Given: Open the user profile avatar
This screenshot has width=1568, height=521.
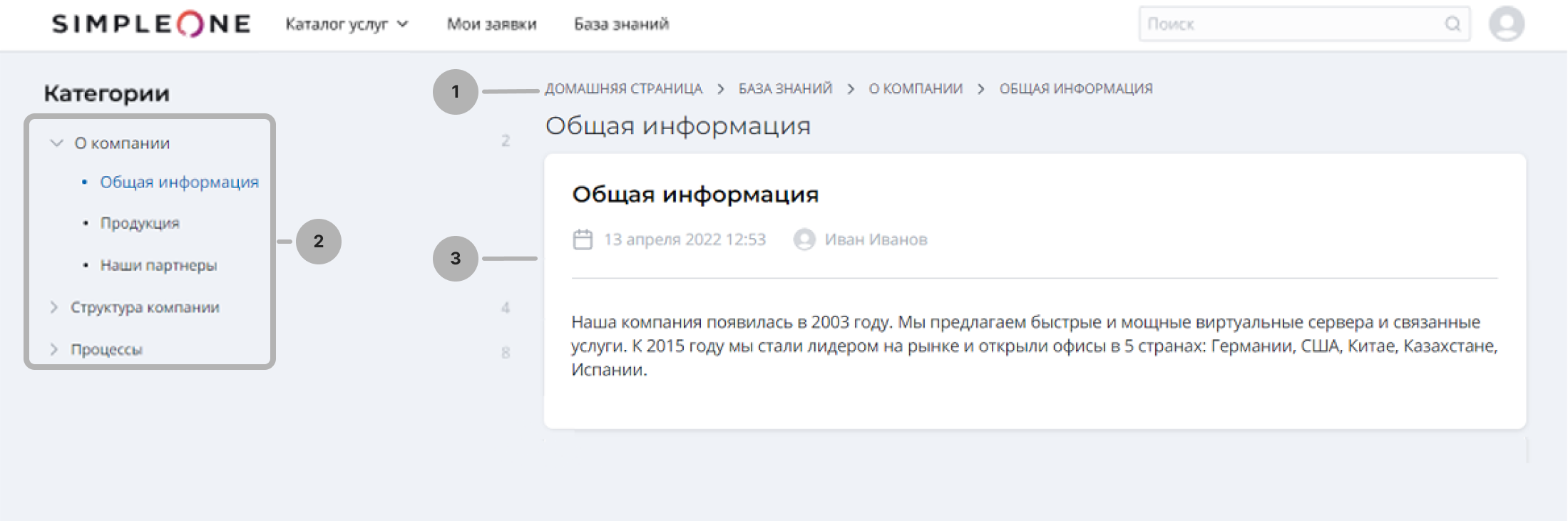Looking at the screenshot, I should (x=1506, y=24).
